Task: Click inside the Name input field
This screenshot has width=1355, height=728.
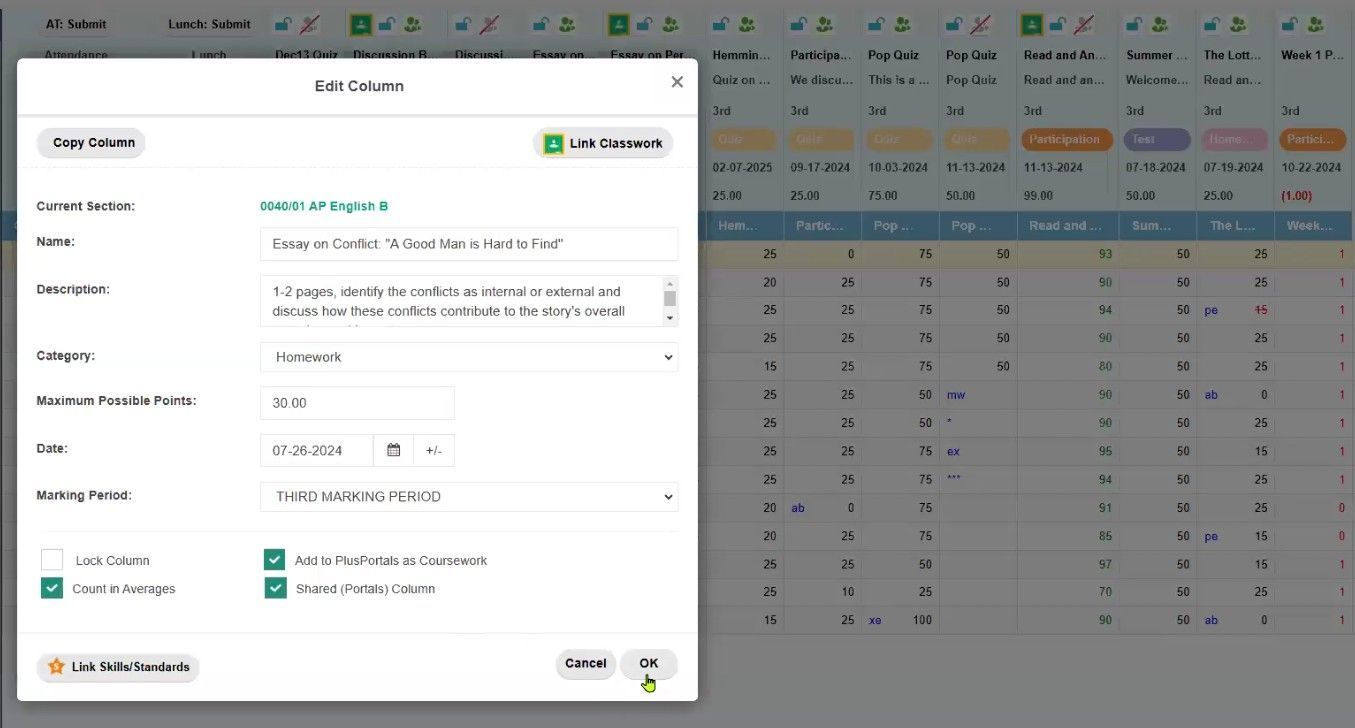Action: click(x=468, y=244)
